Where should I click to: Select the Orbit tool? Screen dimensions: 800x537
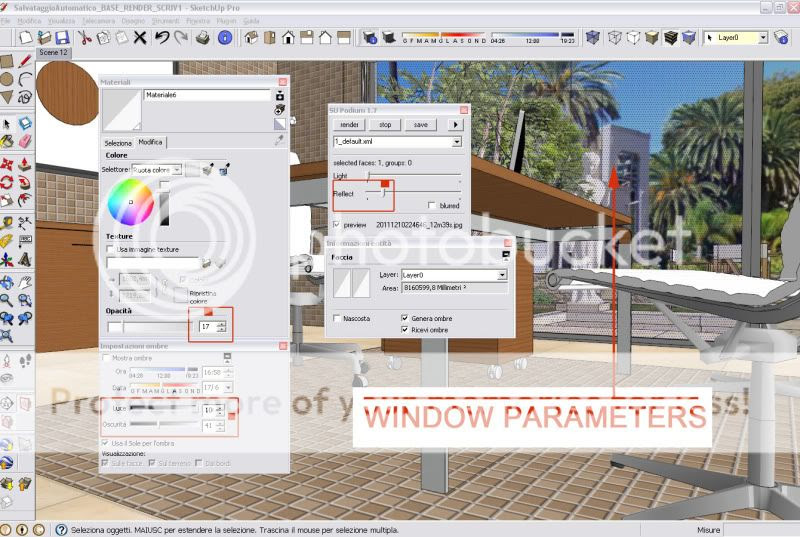pyautogui.click(x=7, y=282)
